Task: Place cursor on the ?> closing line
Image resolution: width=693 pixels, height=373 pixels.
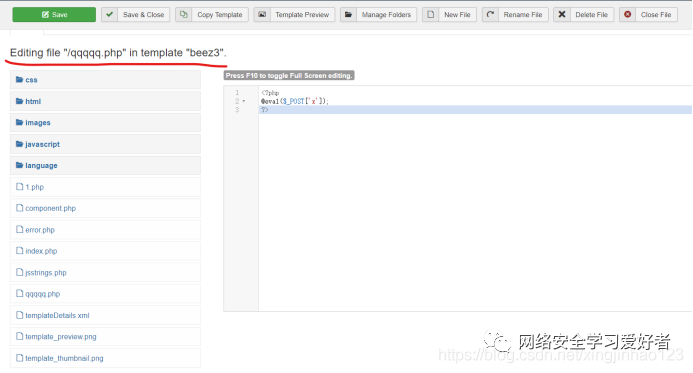Action: coord(265,110)
